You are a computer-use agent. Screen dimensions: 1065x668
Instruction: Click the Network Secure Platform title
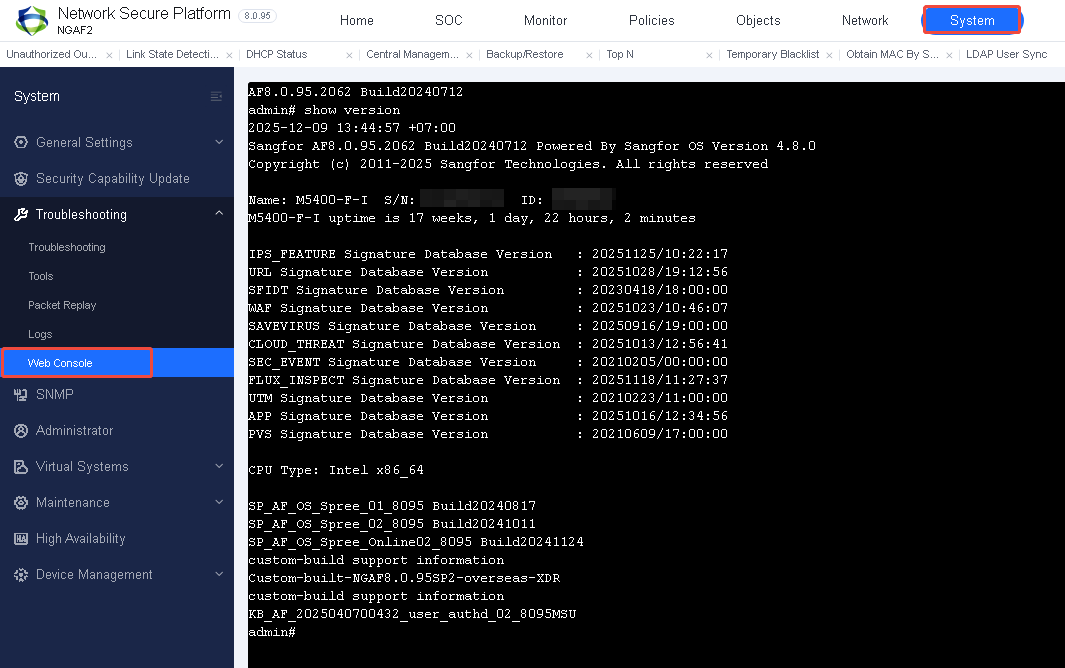144,14
